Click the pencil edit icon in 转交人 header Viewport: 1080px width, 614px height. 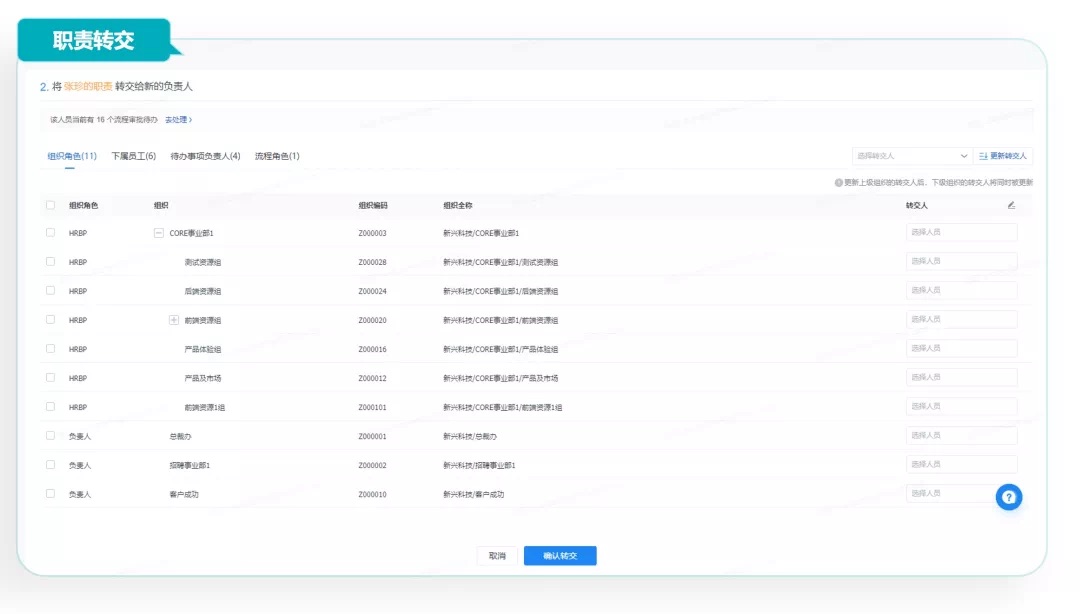(1011, 205)
